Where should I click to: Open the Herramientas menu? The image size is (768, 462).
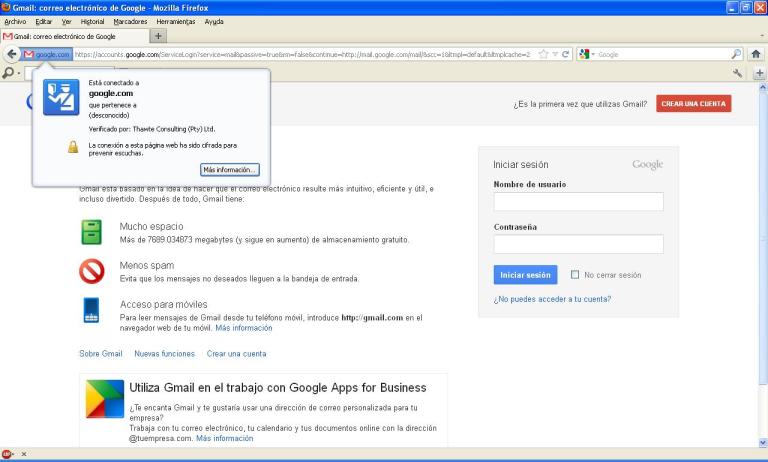point(176,22)
